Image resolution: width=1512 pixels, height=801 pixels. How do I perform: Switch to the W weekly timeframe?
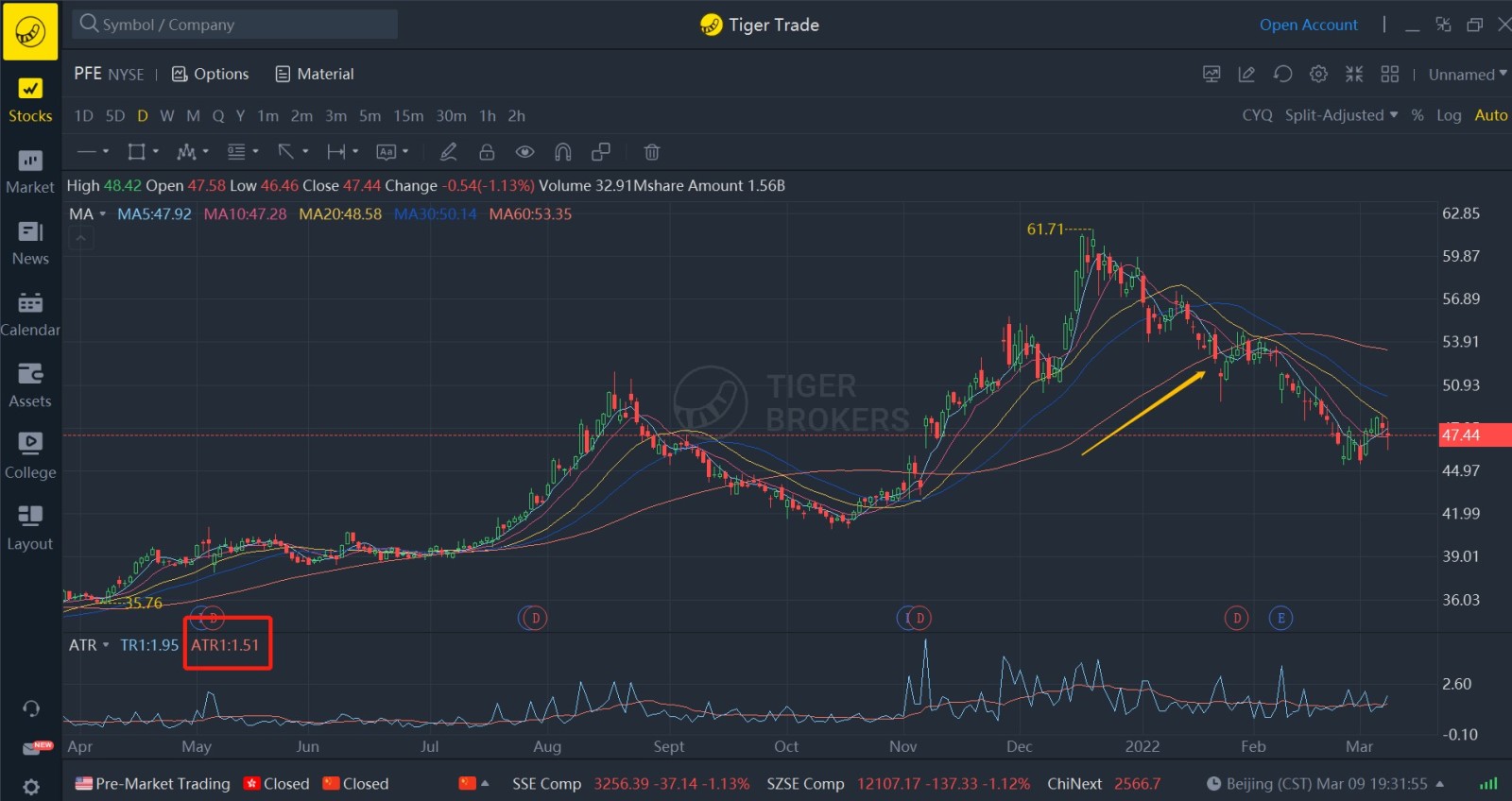[x=166, y=115]
